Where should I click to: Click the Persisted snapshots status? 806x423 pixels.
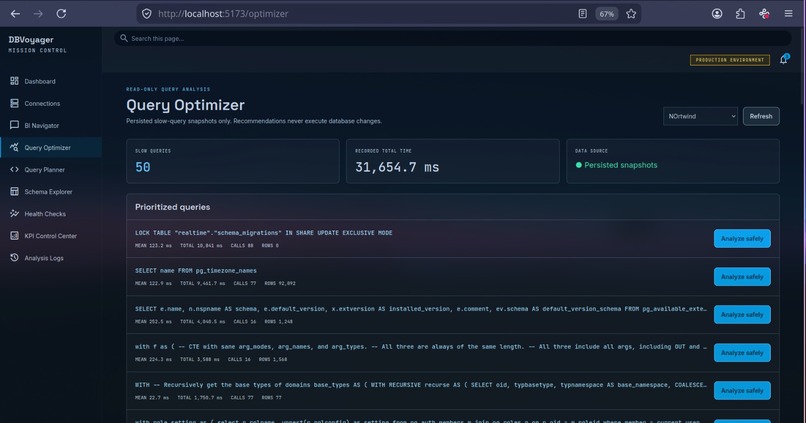click(616, 165)
